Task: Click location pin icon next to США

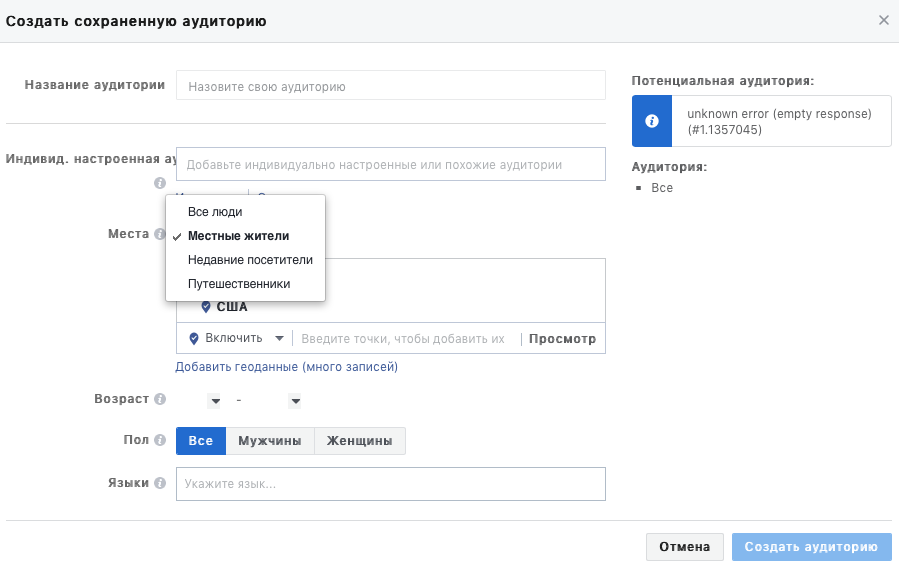Action: [206, 307]
